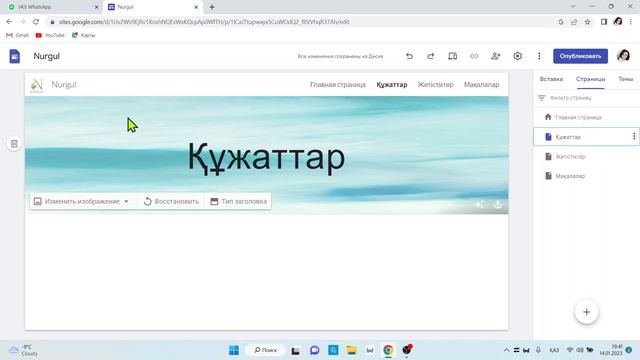Open Карты bookmark

pyautogui.click(x=83, y=35)
